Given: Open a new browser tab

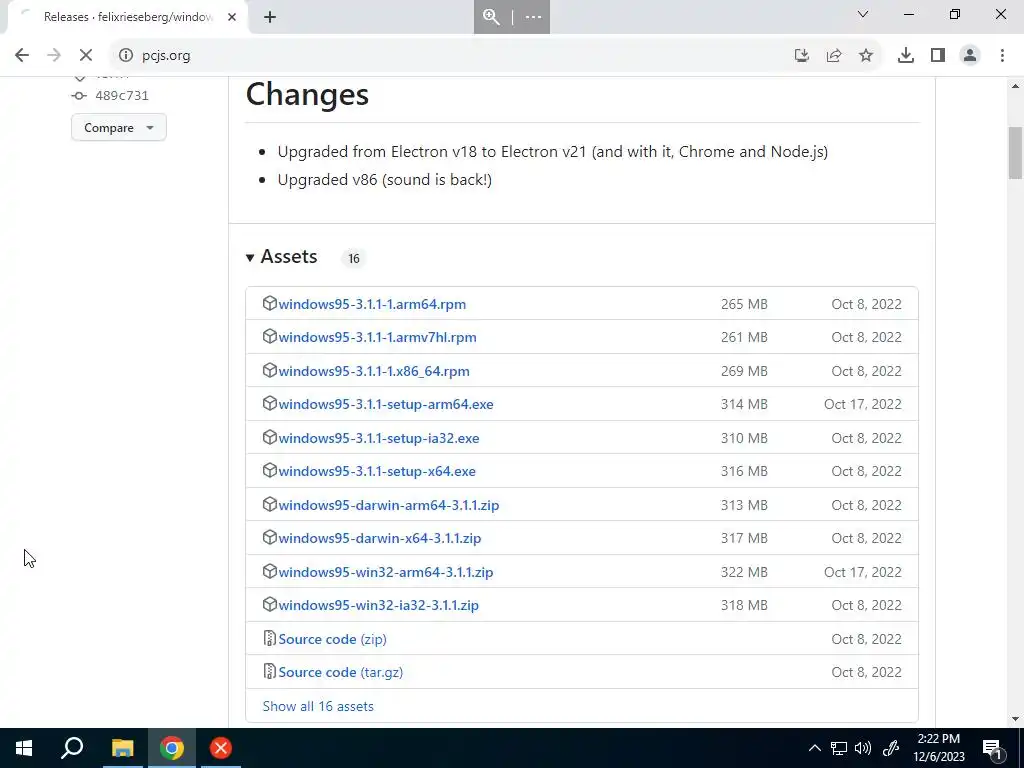Looking at the screenshot, I should point(270,17).
